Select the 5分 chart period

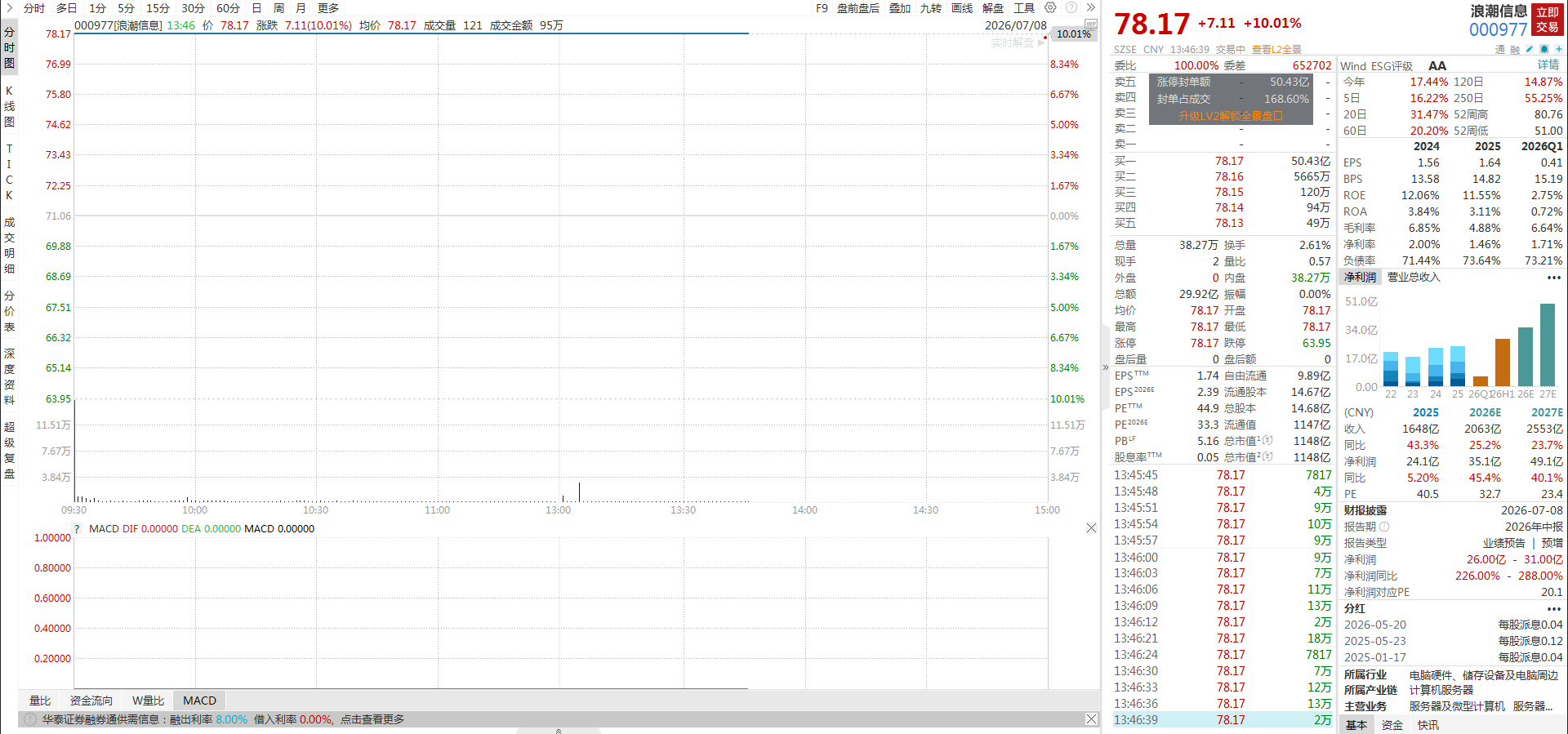point(126,8)
